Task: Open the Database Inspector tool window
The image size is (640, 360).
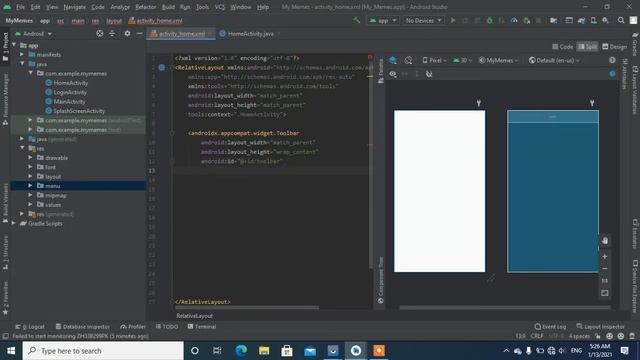Action: (x=82, y=327)
